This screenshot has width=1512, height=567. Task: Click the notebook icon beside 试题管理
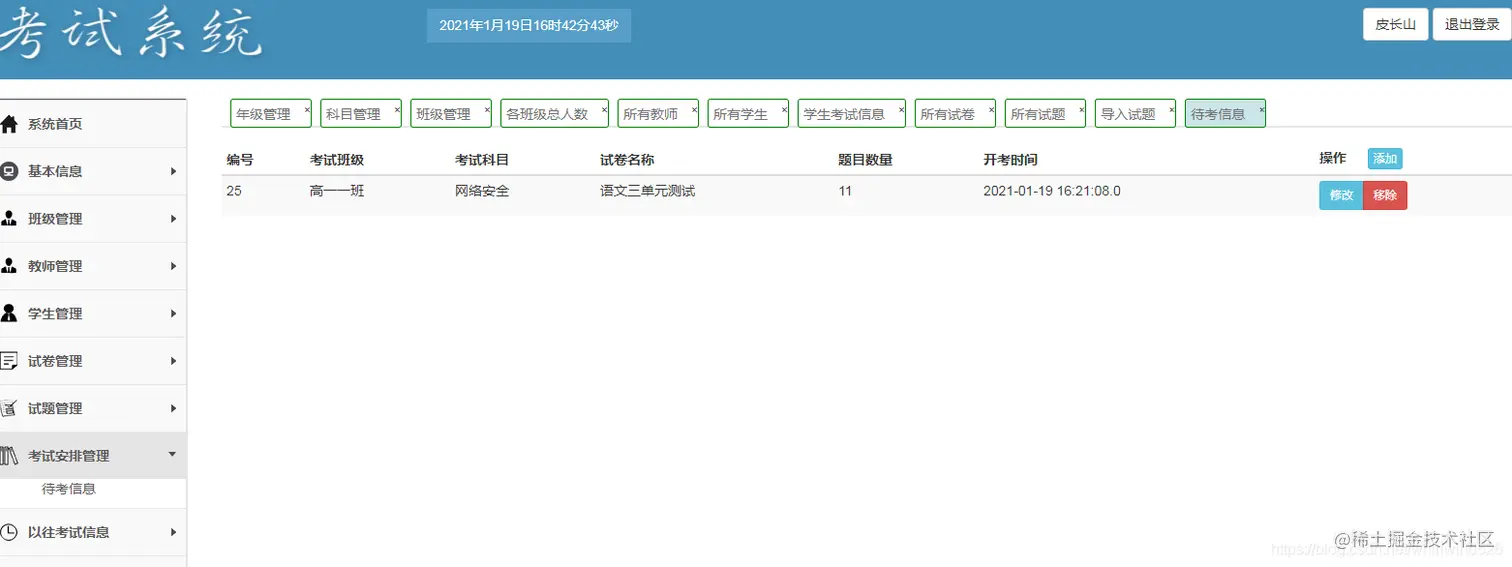[9, 408]
